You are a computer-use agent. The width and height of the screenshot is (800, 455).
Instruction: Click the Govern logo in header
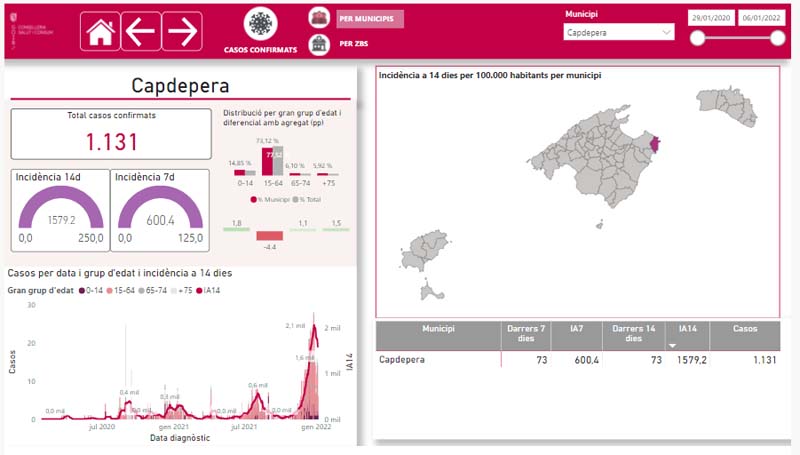pyautogui.click(x=32, y=31)
